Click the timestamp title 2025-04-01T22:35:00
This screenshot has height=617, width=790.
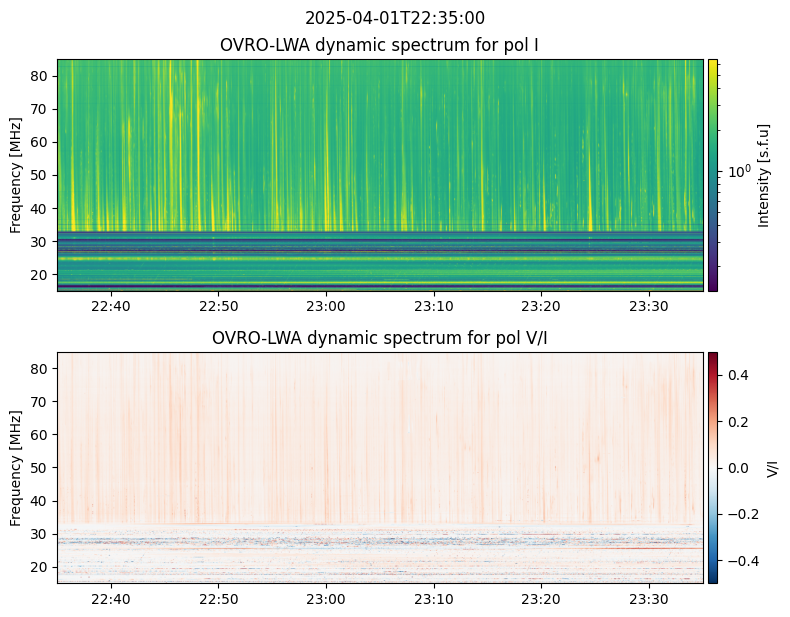tap(394, 18)
